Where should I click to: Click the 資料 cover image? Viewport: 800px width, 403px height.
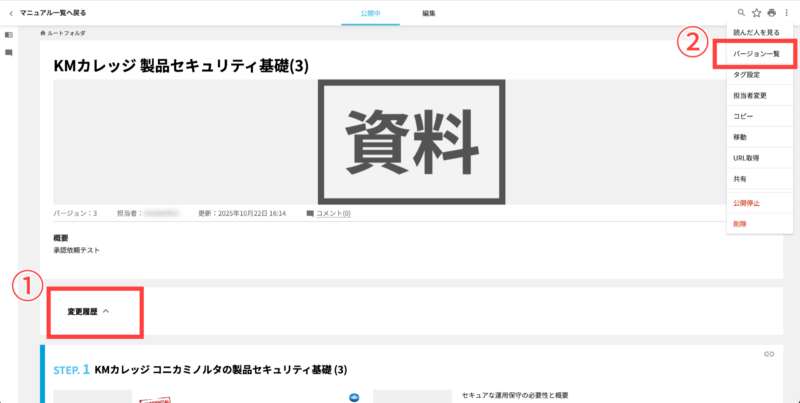point(411,142)
